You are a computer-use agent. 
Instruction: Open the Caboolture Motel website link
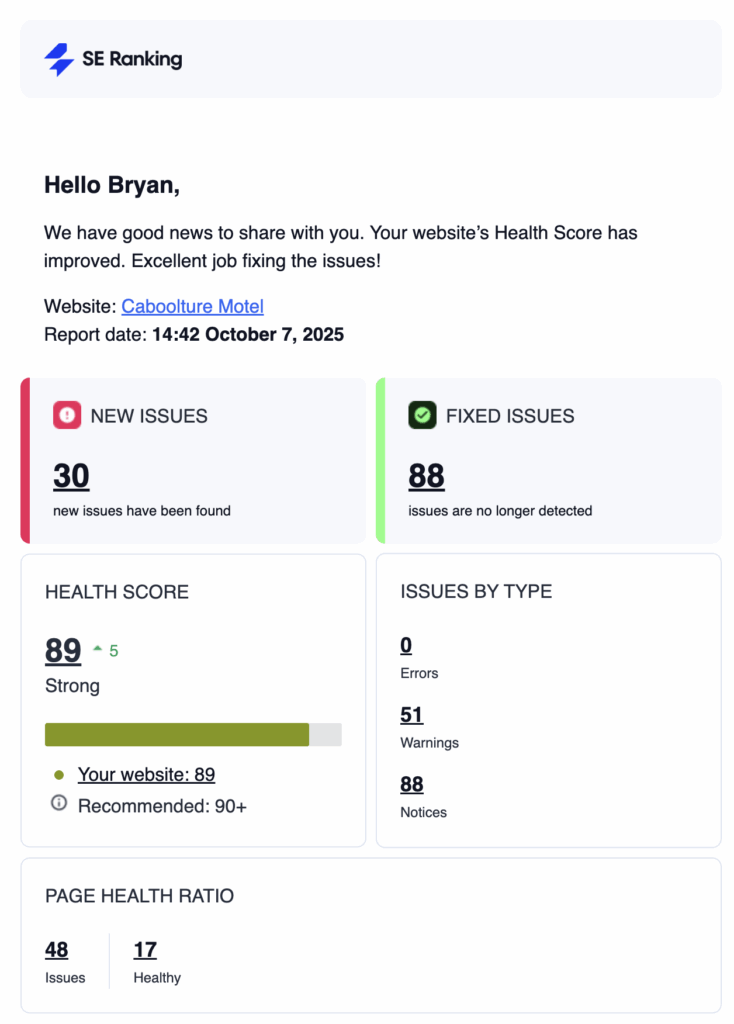tap(192, 306)
